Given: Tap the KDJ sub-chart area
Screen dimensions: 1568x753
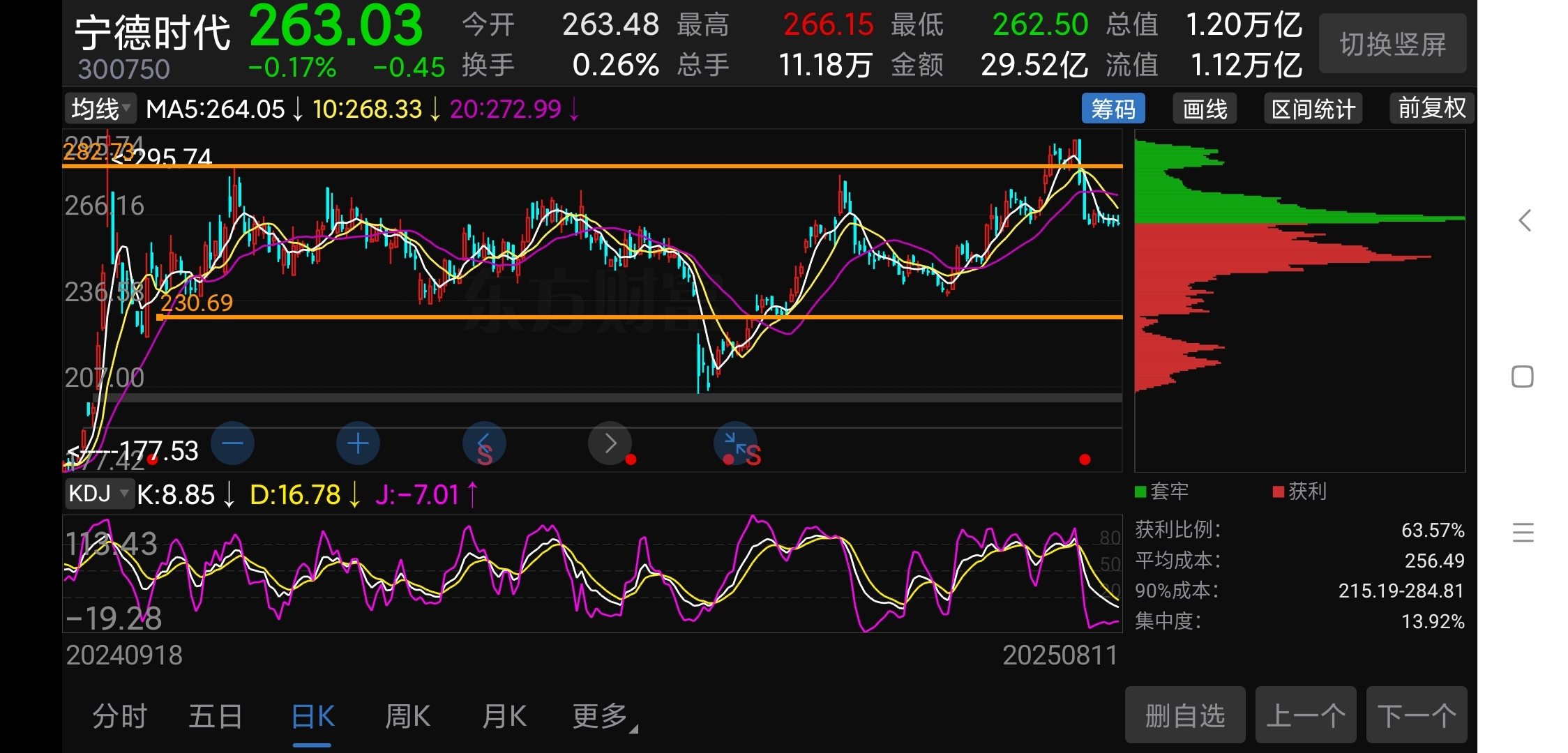Looking at the screenshot, I should (593, 574).
